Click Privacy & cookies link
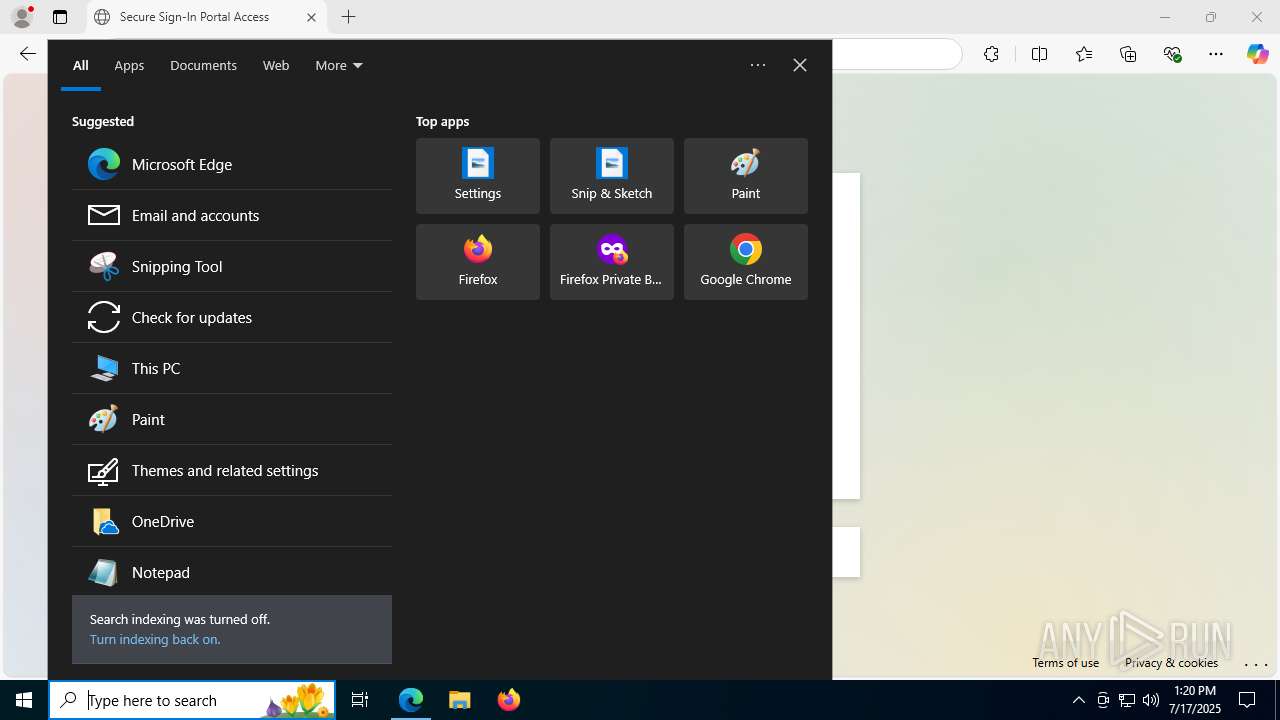 [x=1171, y=662]
